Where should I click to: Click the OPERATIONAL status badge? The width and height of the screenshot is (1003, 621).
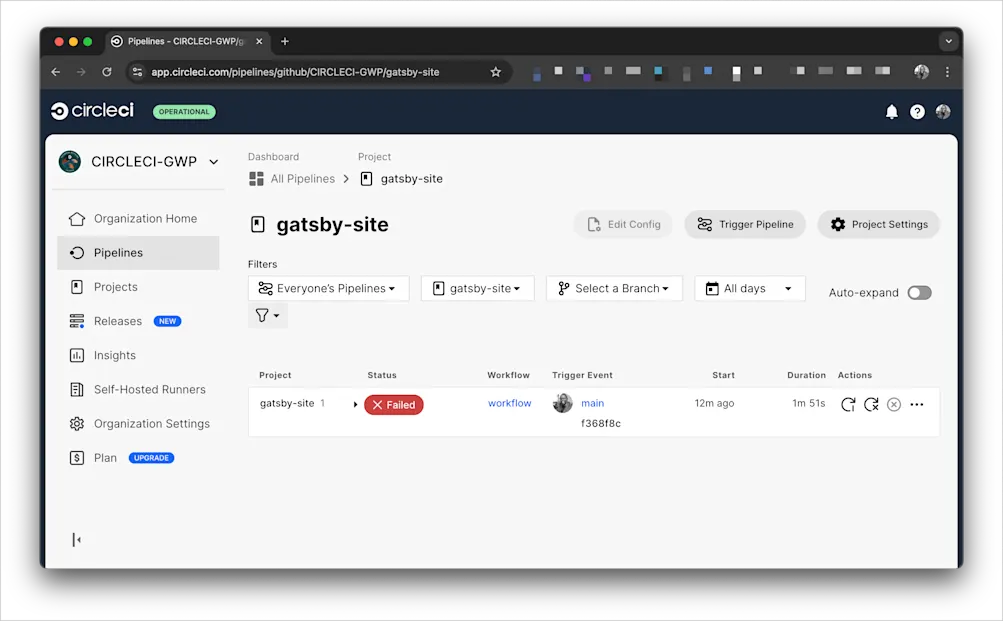[x=184, y=112]
